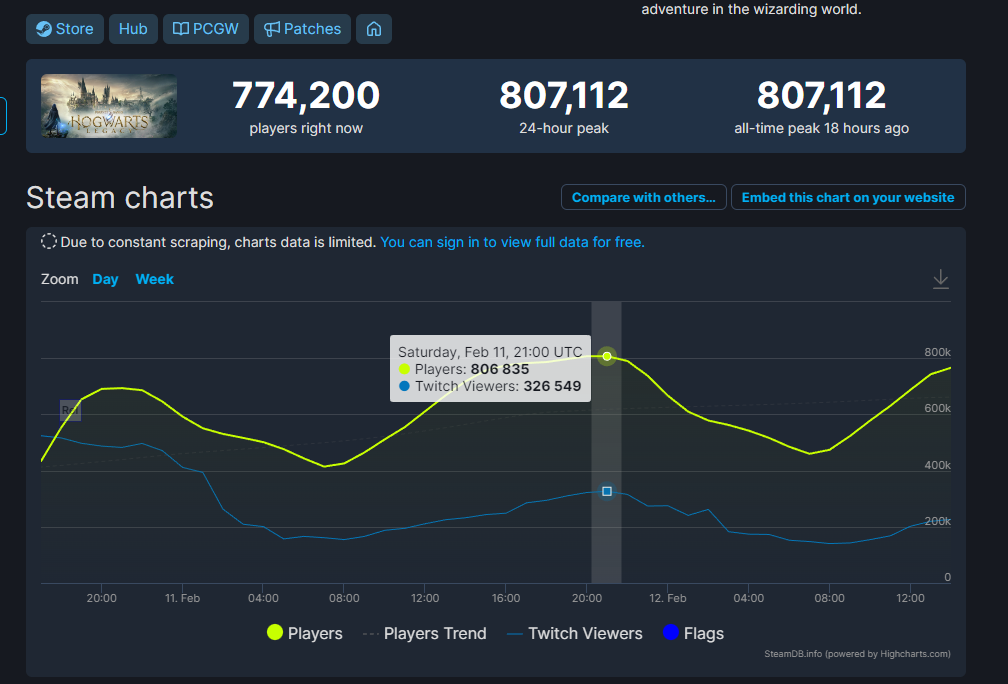Click the chart download icon
Image resolution: width=1008 pixels, height=684 pixels.
940,279
